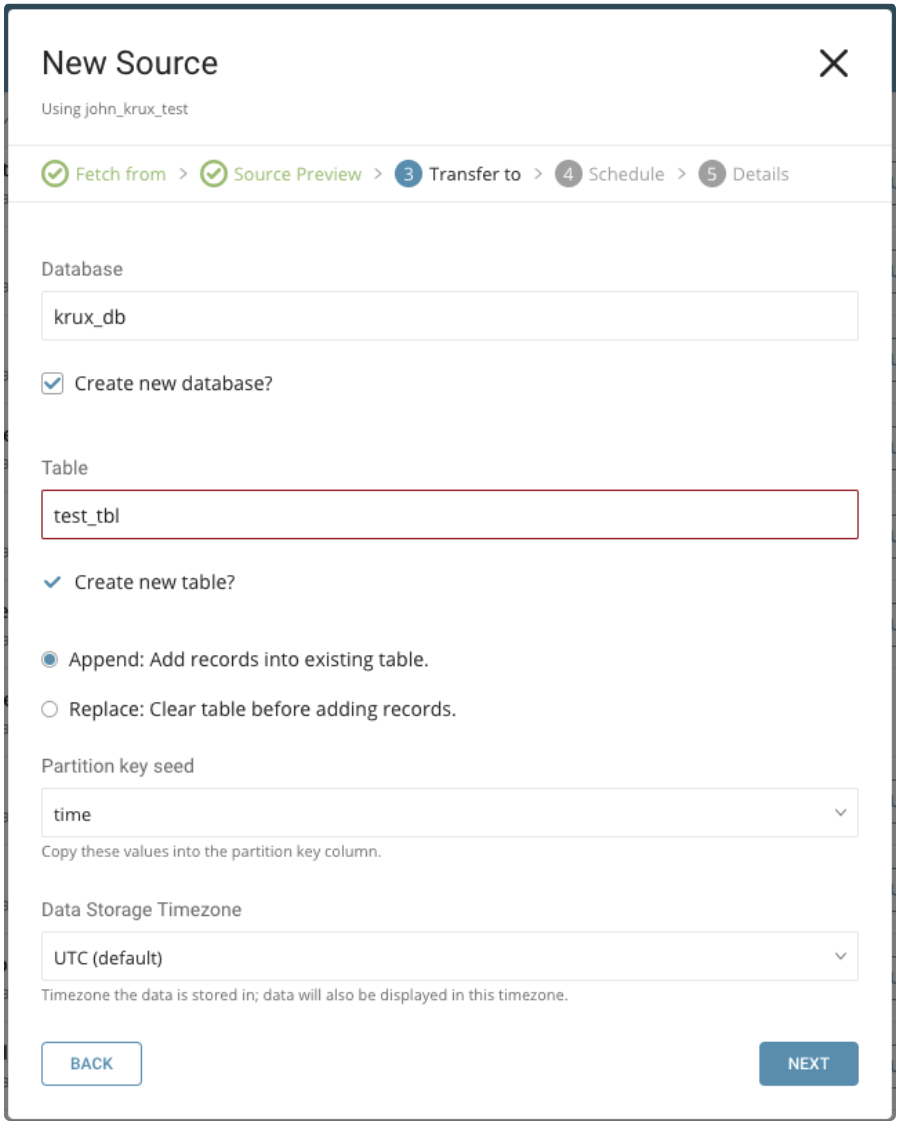Click the green checkmark icon beside Fetch from
This screenshot has height=1126, width=900.
tap(54, 174)
